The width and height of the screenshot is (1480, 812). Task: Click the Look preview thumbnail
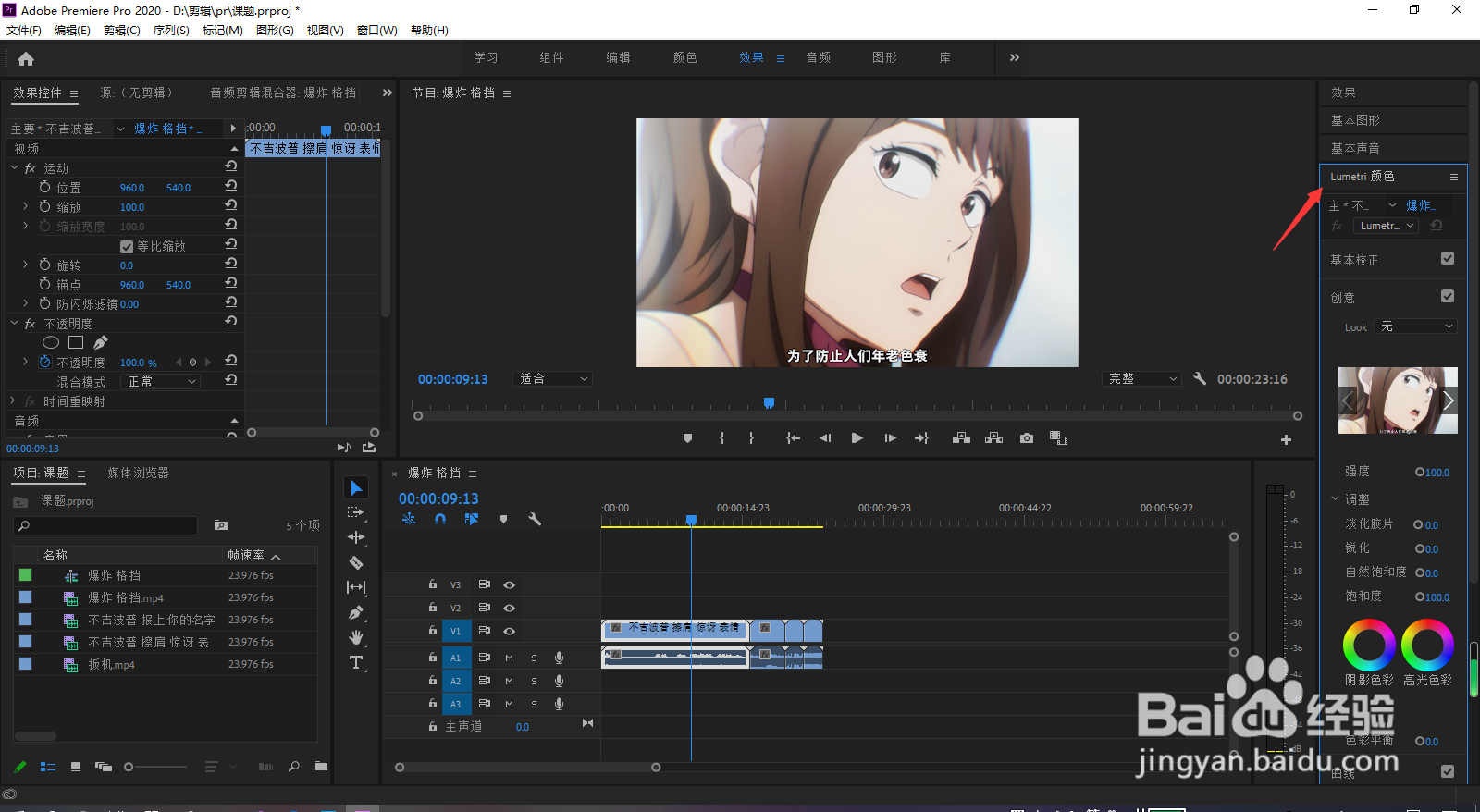(x=1398, y=400)
